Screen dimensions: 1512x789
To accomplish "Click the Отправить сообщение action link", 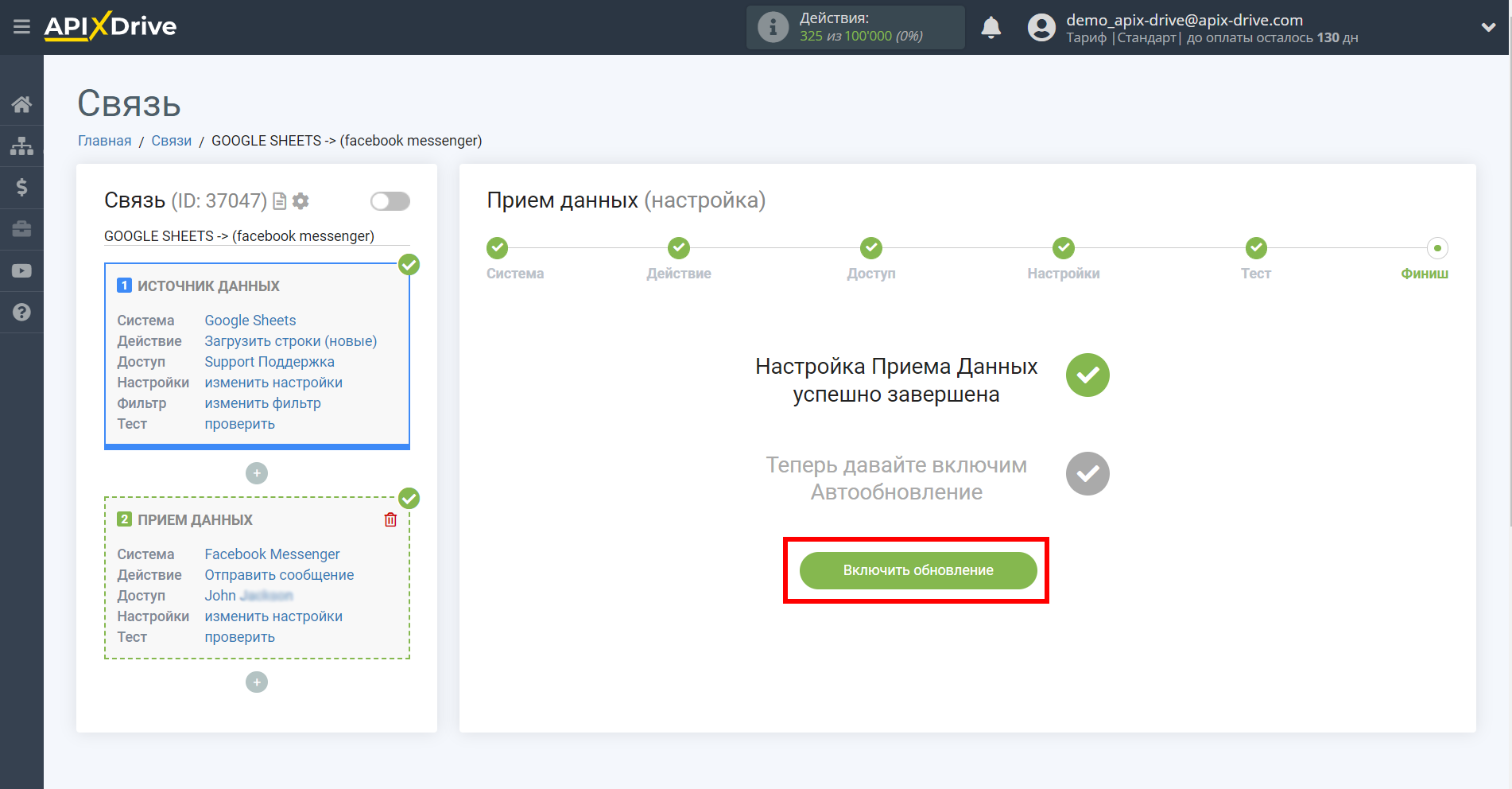I will 279,575.
